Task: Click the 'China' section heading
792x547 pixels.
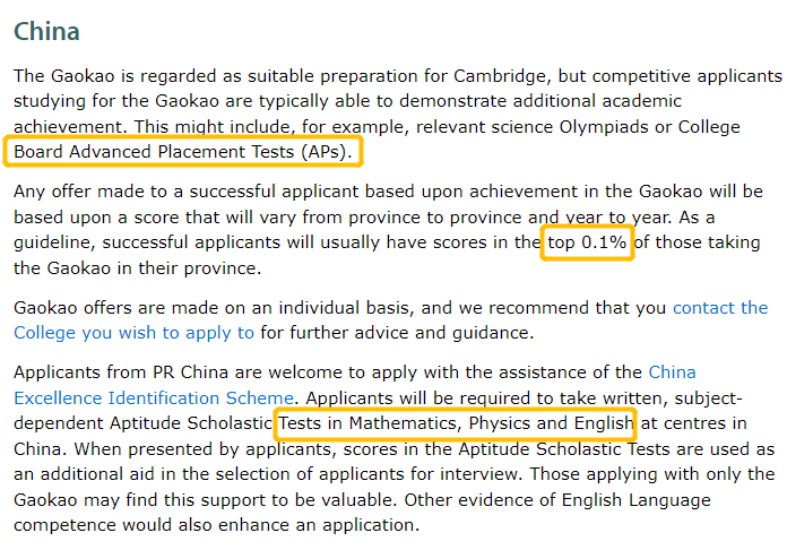Action: 46,31
